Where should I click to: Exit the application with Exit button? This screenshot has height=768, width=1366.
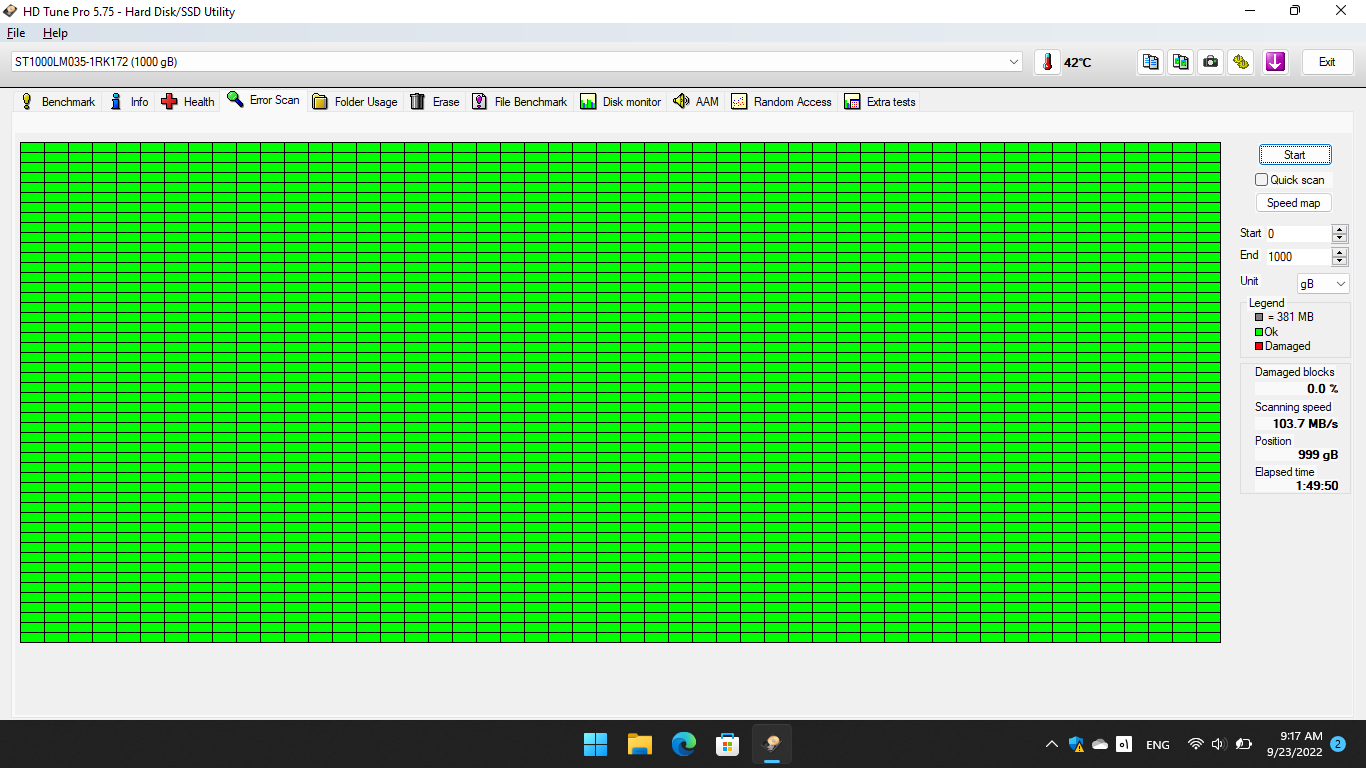click(x=1326, y=62)
